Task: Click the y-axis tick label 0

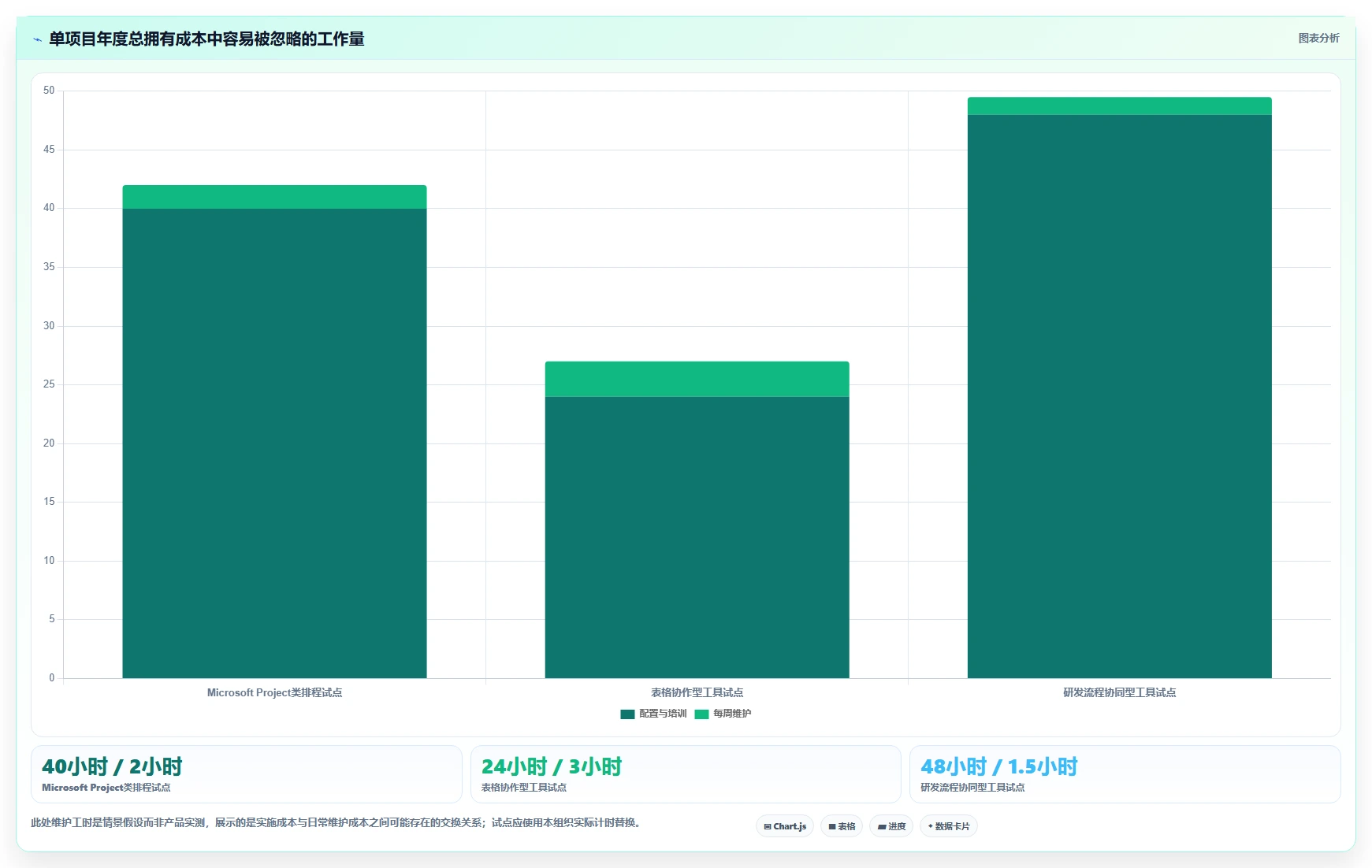Action: (52, 678)
